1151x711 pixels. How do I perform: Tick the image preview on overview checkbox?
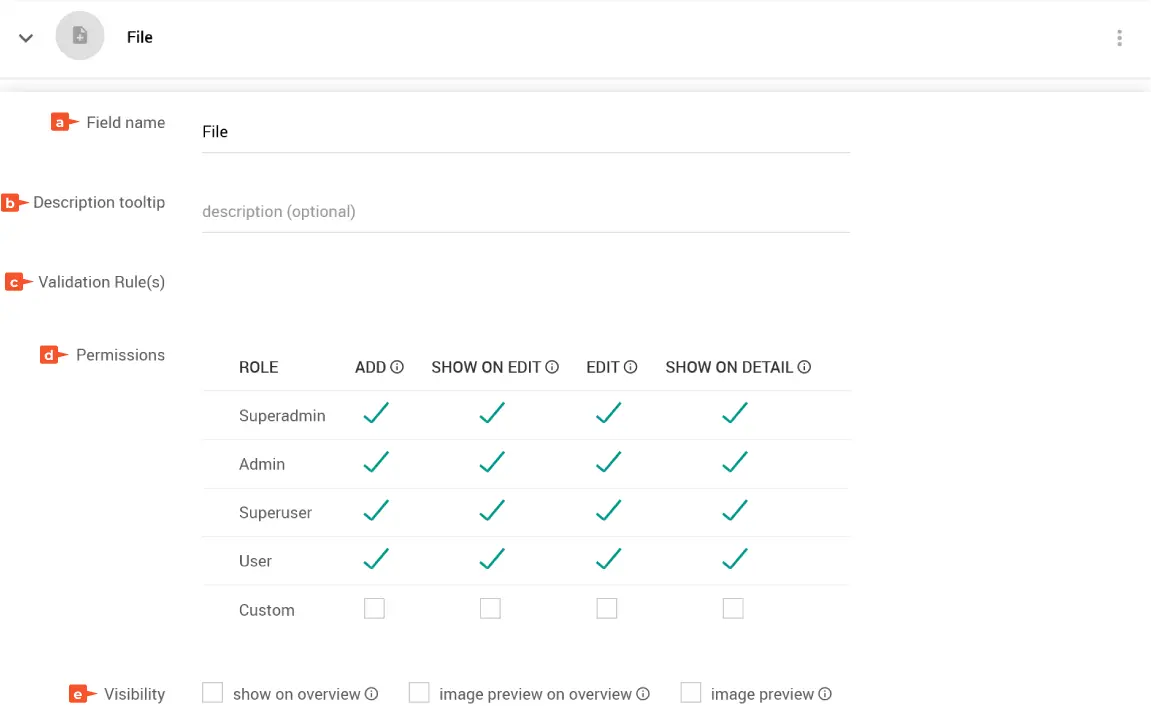point(419,693)
